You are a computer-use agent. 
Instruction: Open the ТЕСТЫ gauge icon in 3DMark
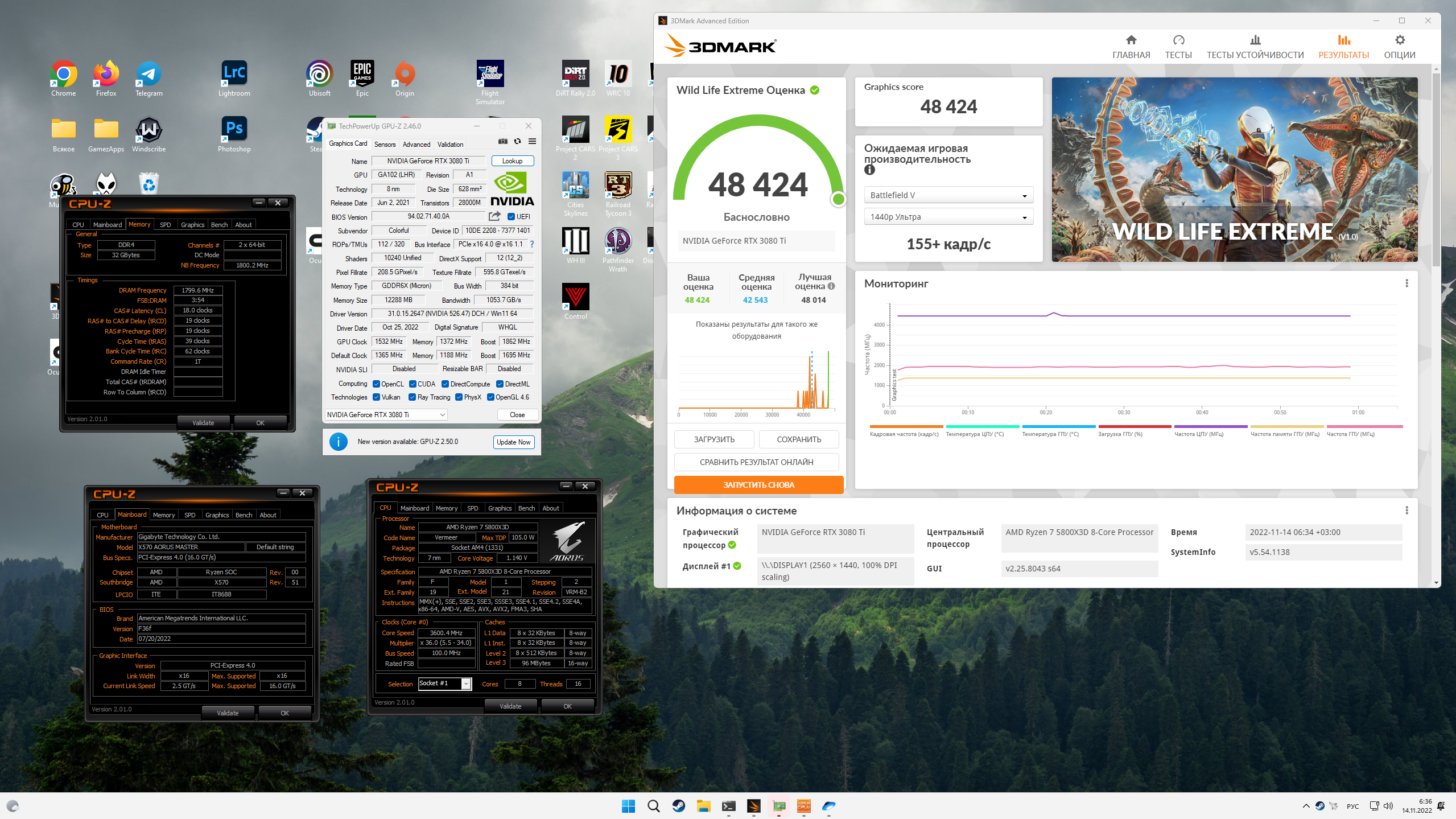coord(1178,40)
